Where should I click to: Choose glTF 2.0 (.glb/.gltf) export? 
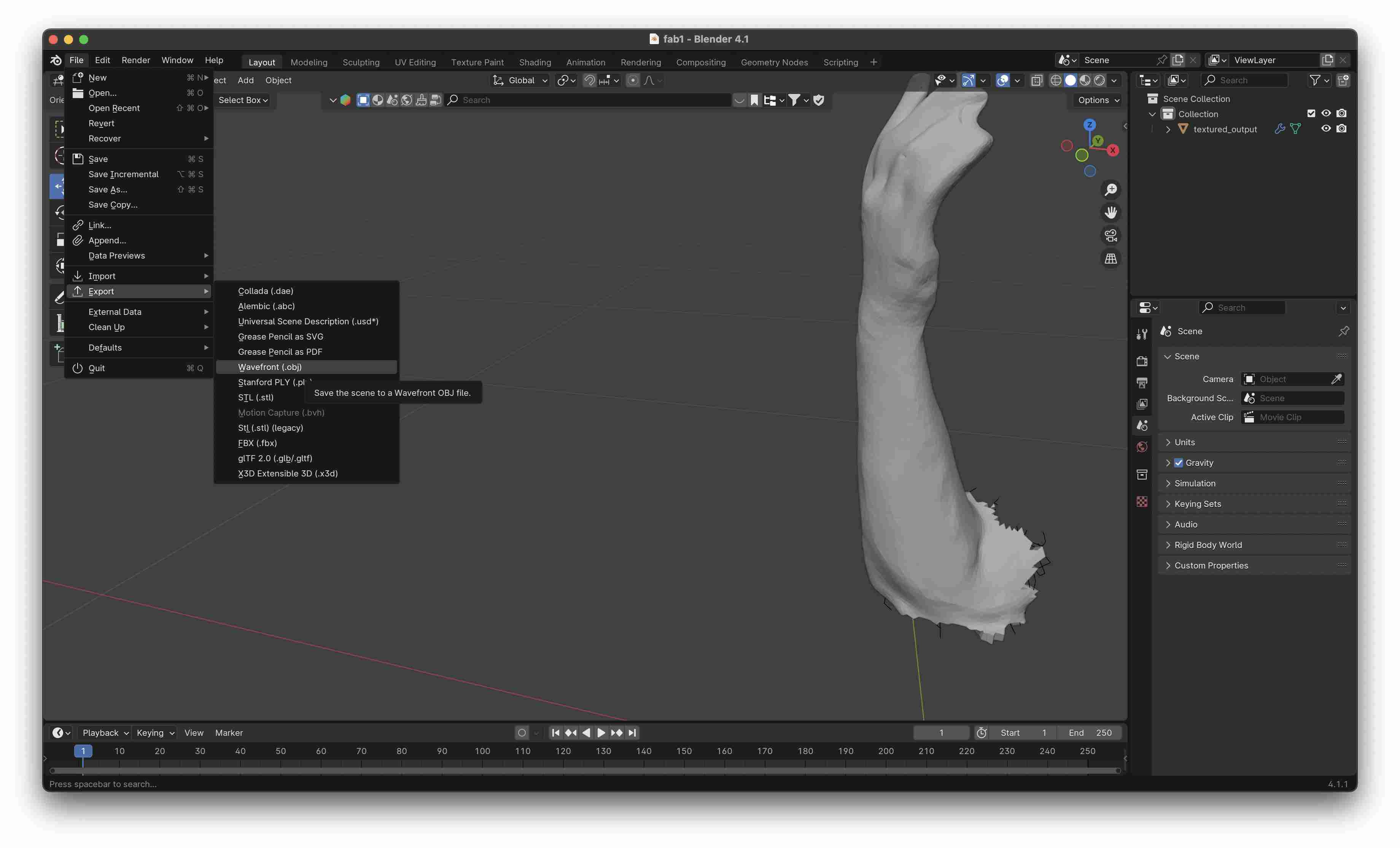tap(306, 458)
